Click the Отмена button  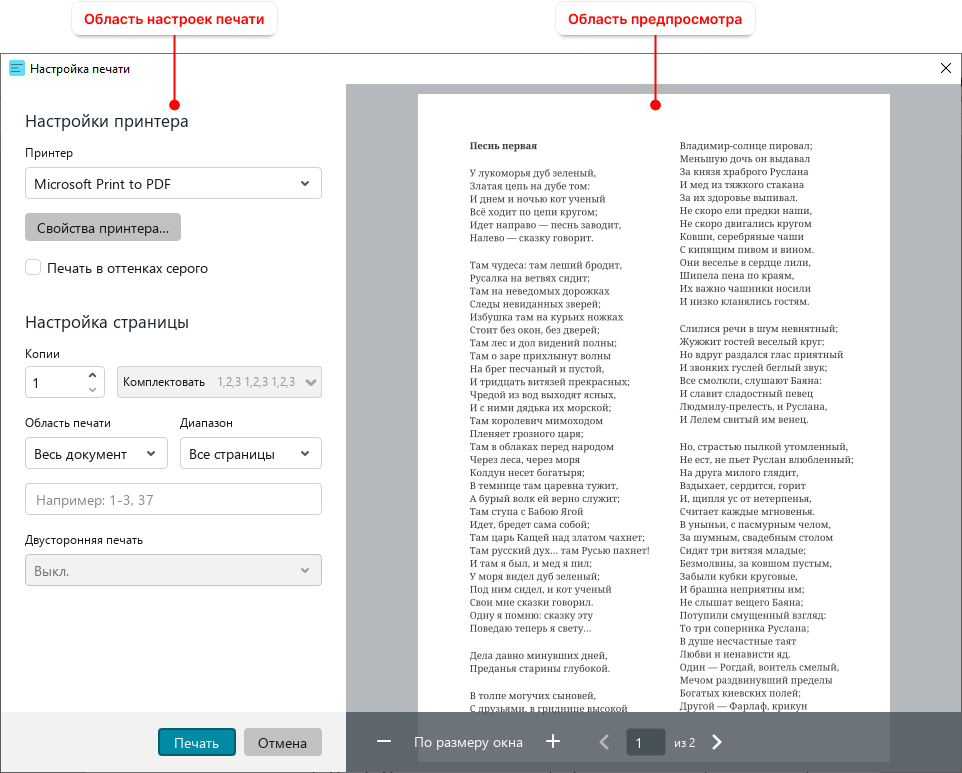tap(282, 742)
